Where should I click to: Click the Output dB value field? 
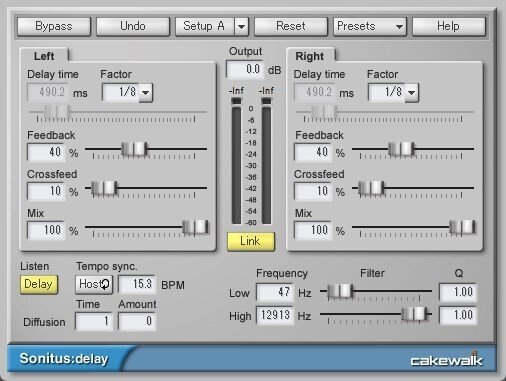click(x=245, y=69)
